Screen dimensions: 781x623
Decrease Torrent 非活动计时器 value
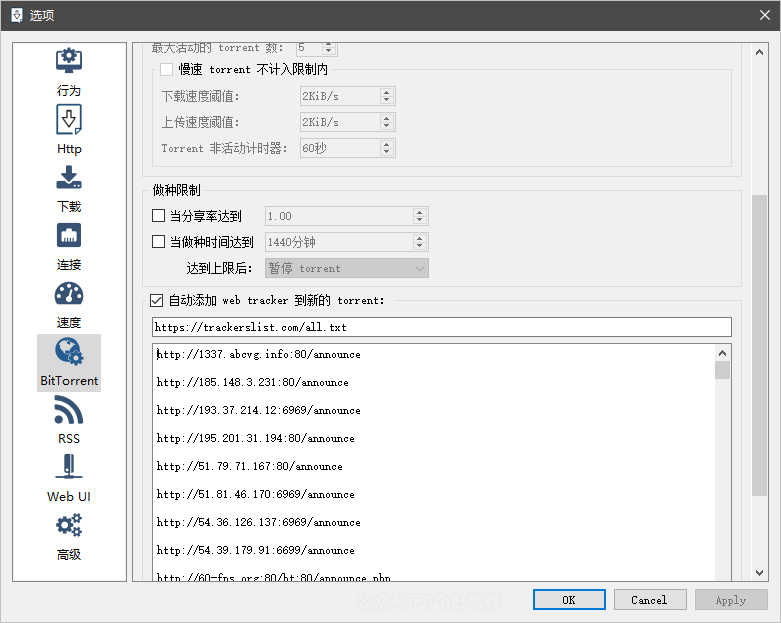[x=387, y=152]
